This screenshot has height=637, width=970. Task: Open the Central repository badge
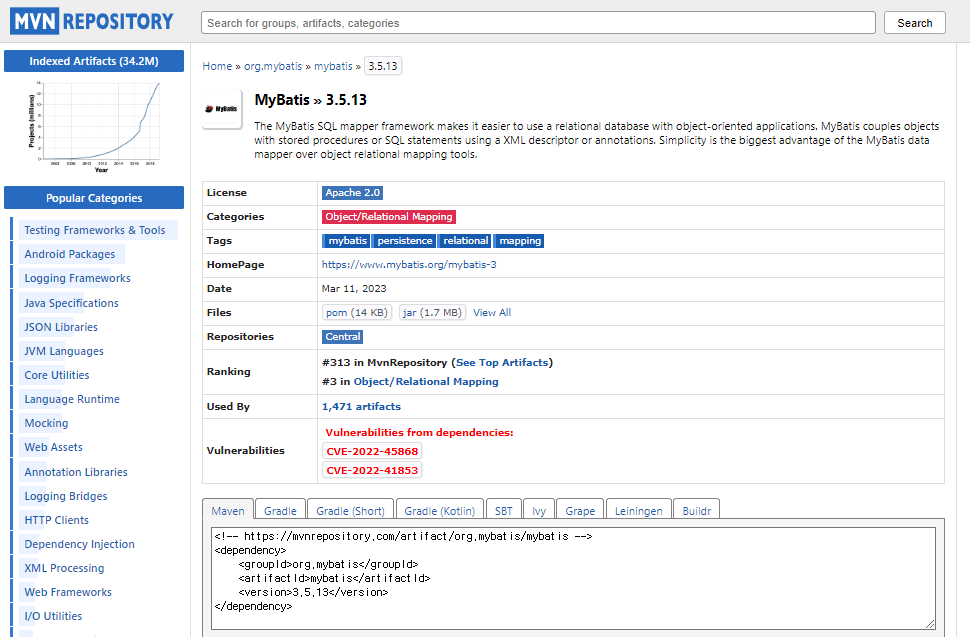[343, 337]
